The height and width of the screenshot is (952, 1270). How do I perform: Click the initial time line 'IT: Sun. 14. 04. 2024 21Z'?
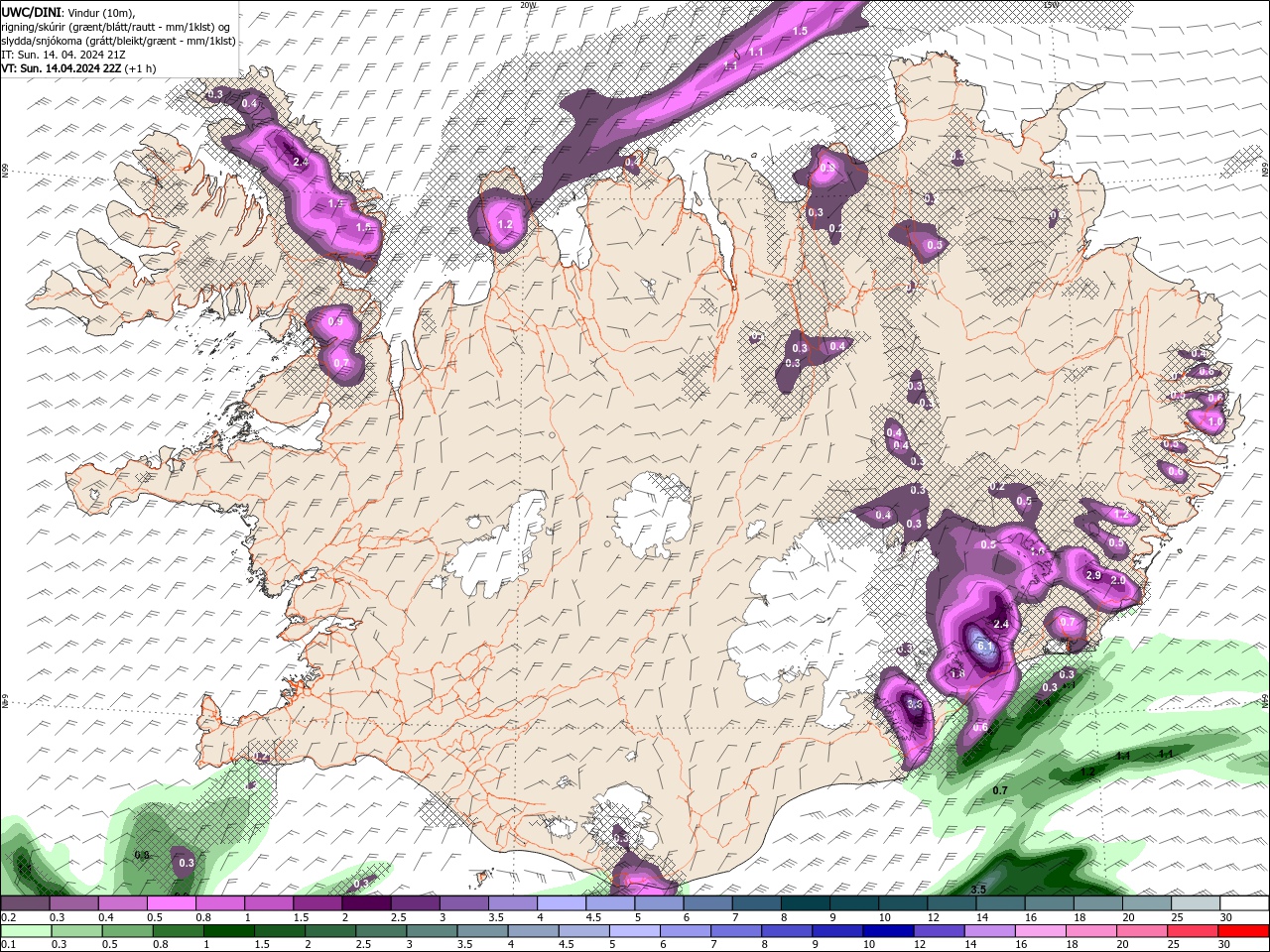(62, 55)
